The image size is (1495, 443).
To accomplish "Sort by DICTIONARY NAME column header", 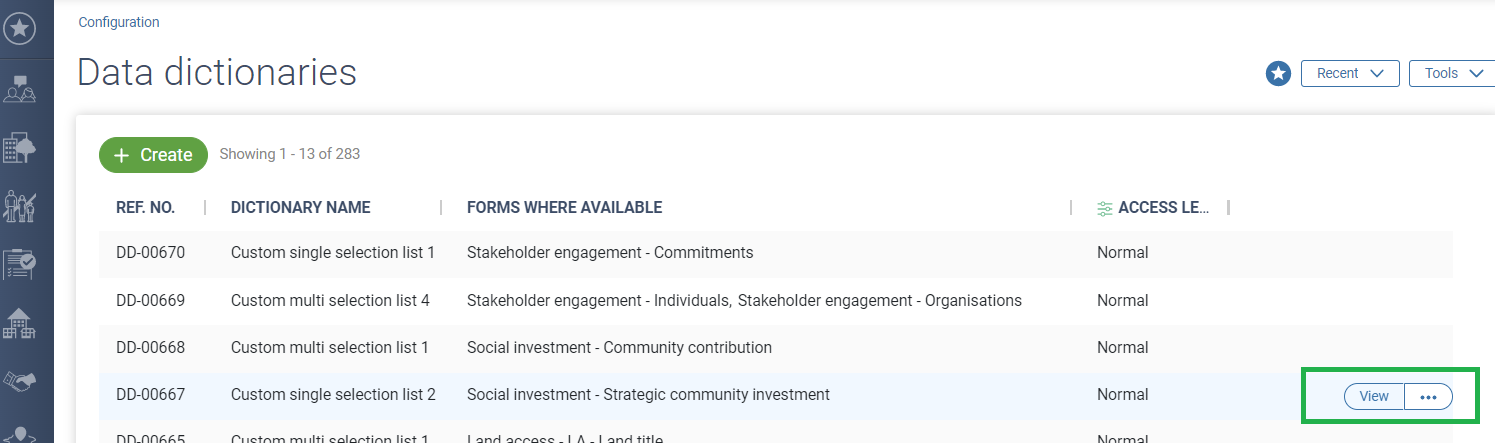I will (300, 208).
